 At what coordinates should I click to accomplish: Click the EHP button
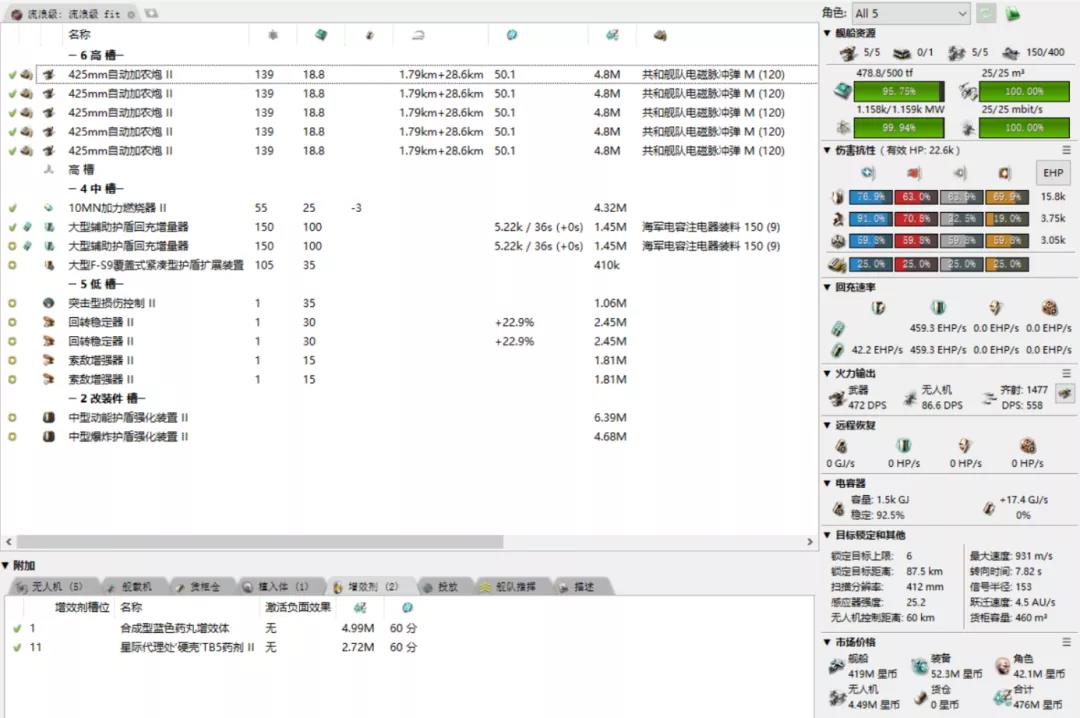coord(1051,173)
